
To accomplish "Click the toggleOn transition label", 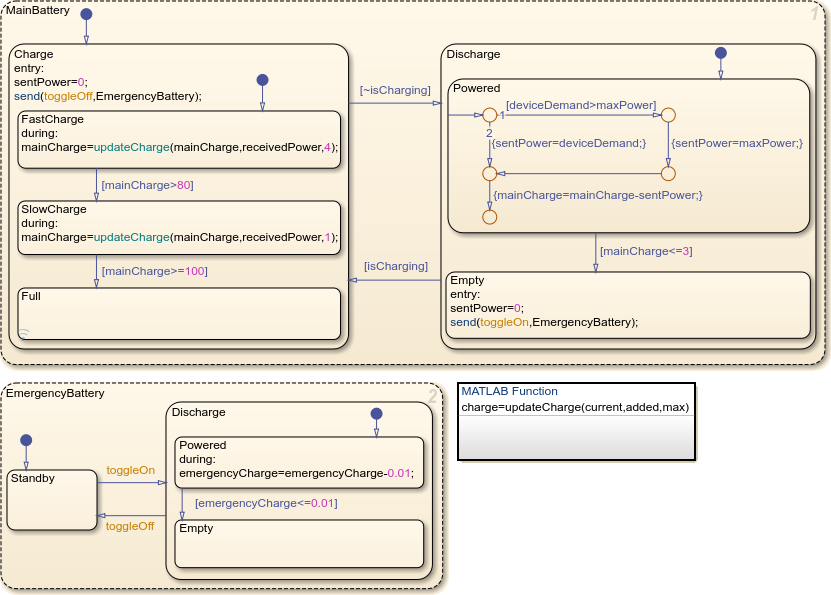I will (x=130, y=470).
